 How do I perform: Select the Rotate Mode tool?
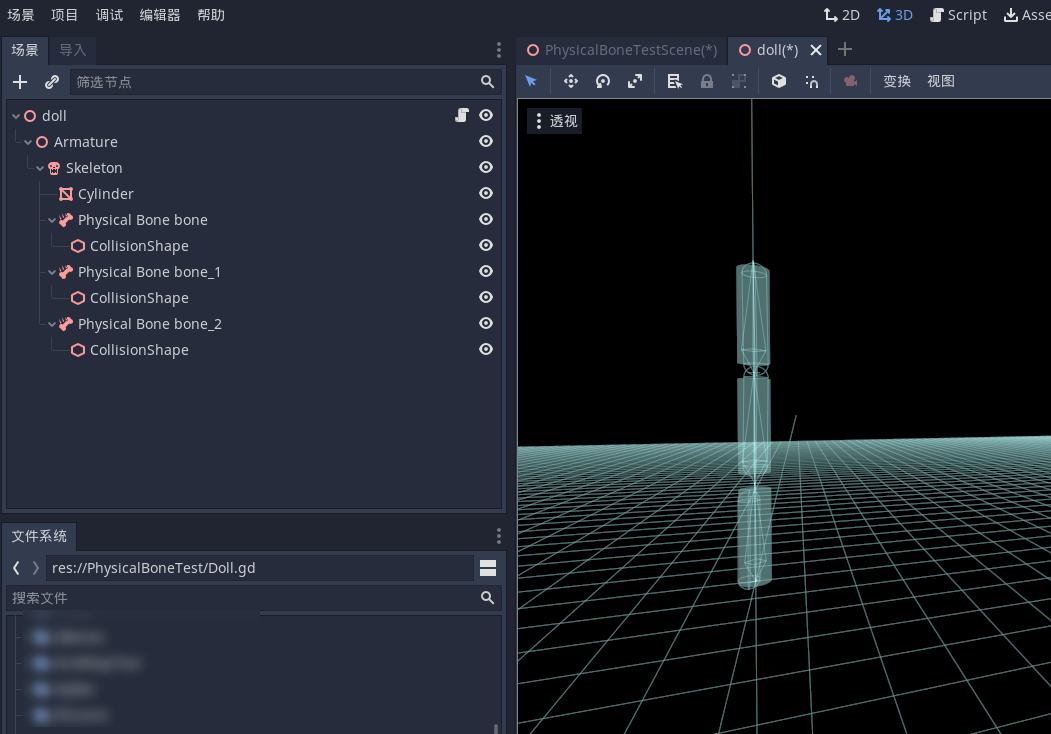(603, 81)
